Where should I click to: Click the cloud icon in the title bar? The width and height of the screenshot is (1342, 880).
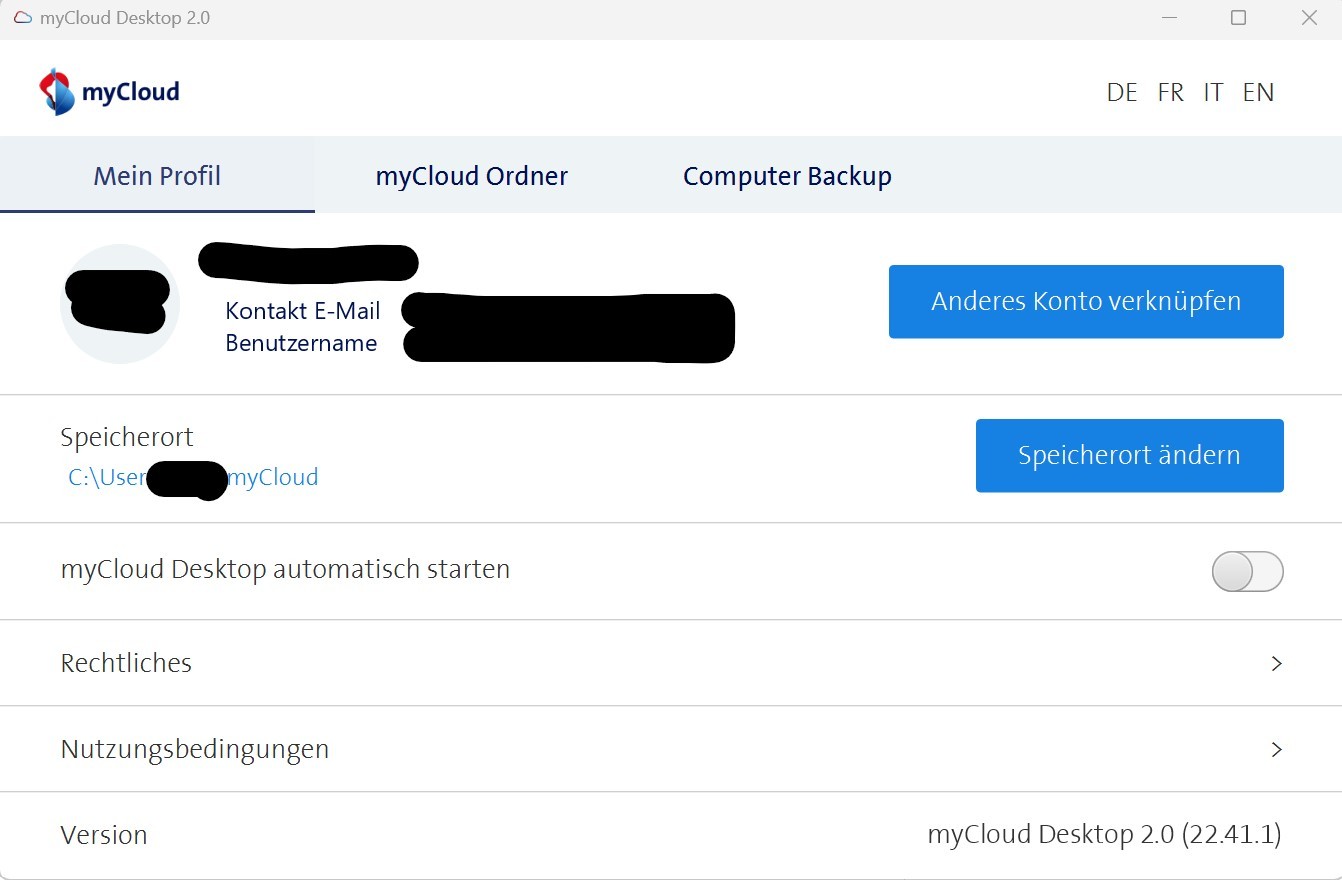(x=22, y=18)
